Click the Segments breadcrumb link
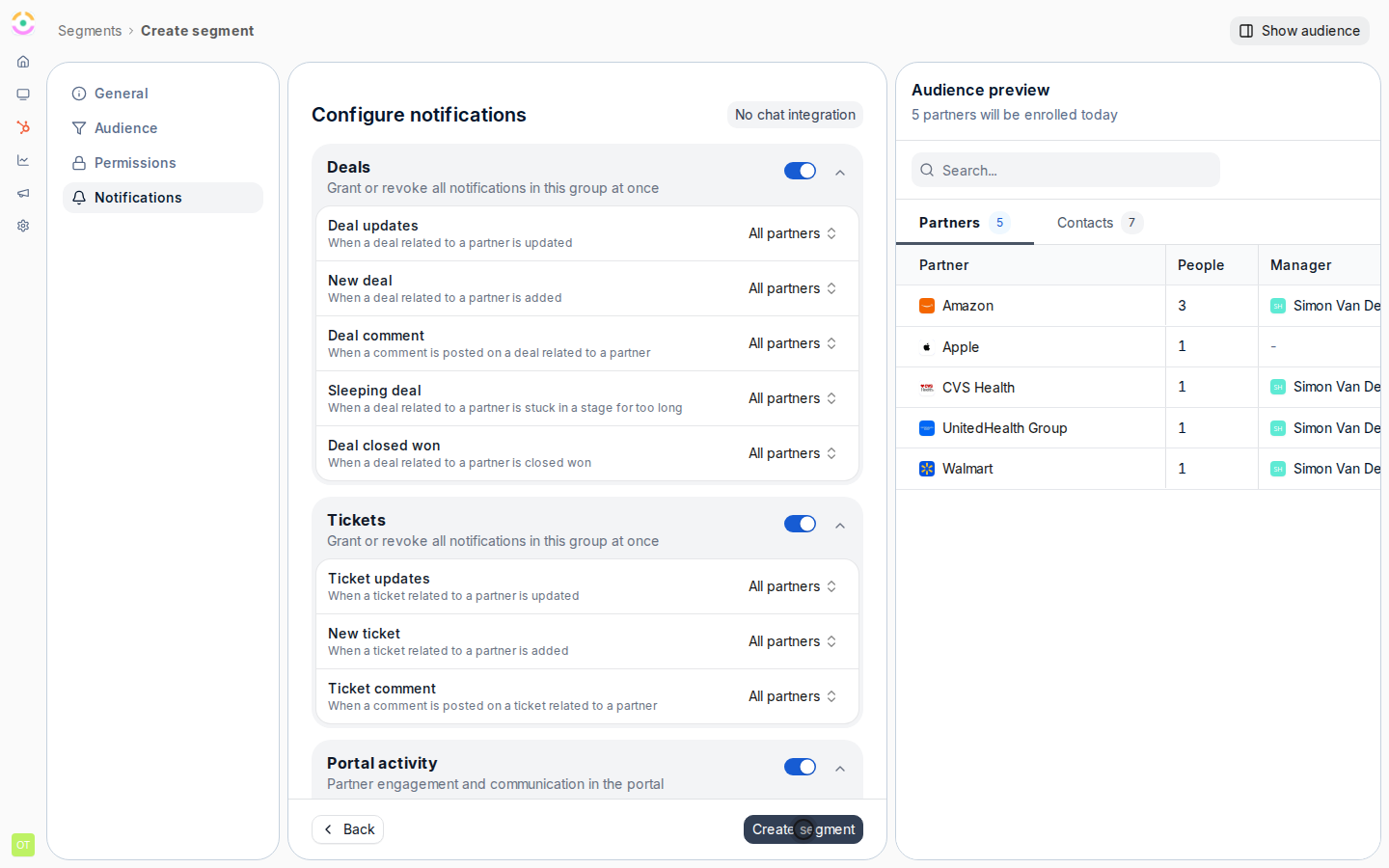This screenshot has height=868, width=1389. click(x=90, y=31)
